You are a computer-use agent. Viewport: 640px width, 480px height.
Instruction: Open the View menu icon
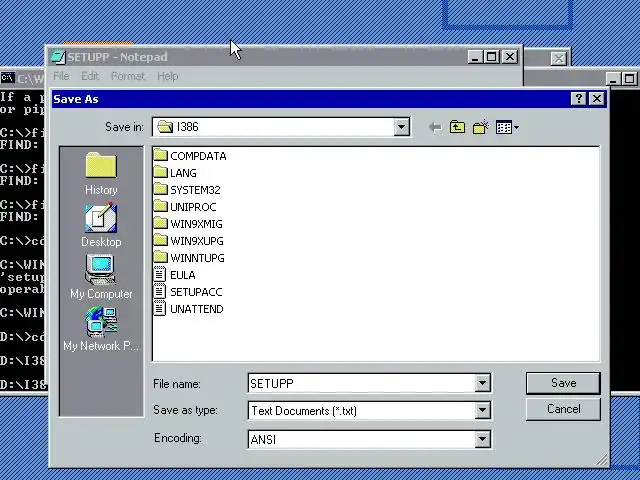pos(507,127)
